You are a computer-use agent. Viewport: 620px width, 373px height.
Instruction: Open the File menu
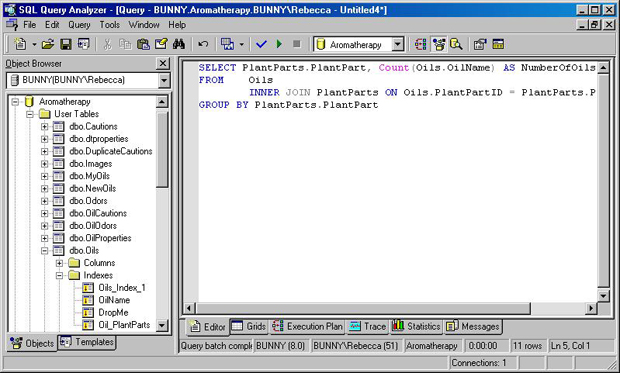click(29, 25)
